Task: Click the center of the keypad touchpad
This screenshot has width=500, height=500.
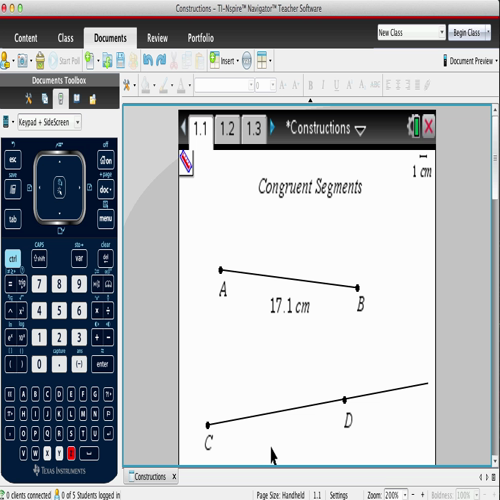Action: [x=60, y=187]
